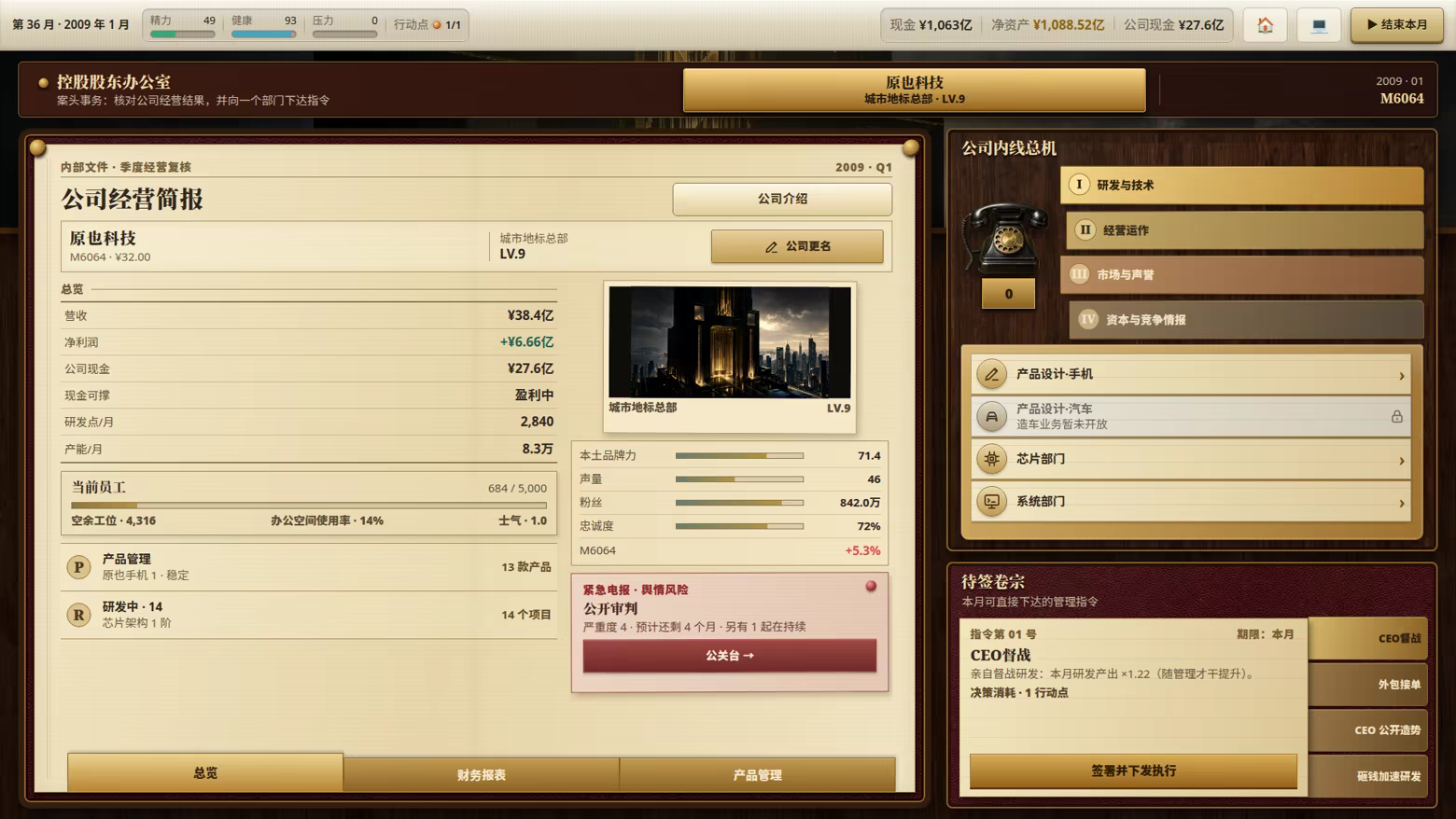Select the 市场与声誉 switchboard line
The height and width of the screenshot is (819, 1456).
(1241, 274)
